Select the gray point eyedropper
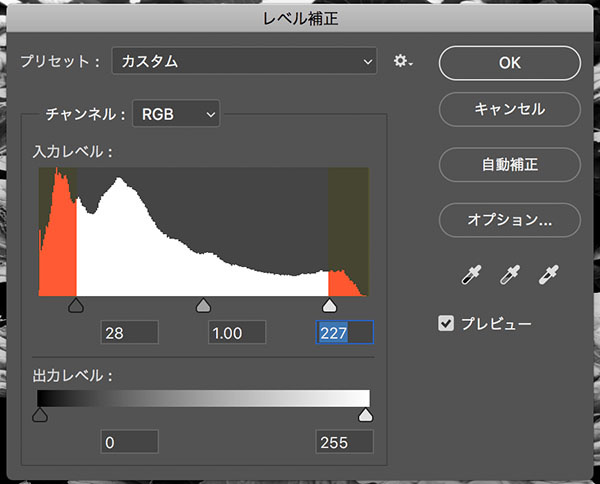 509,275
